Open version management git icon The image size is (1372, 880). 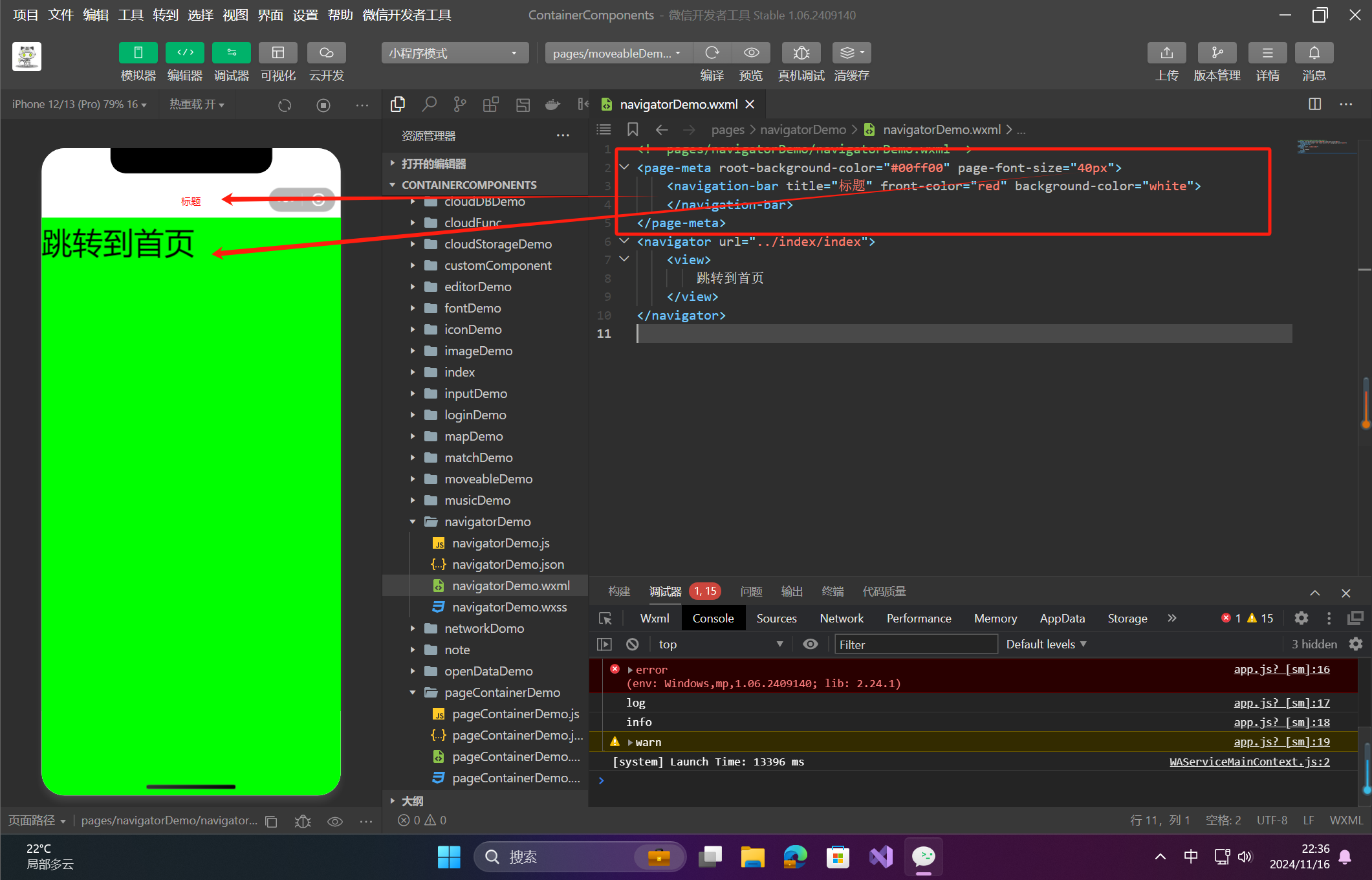pos(1217,53)
